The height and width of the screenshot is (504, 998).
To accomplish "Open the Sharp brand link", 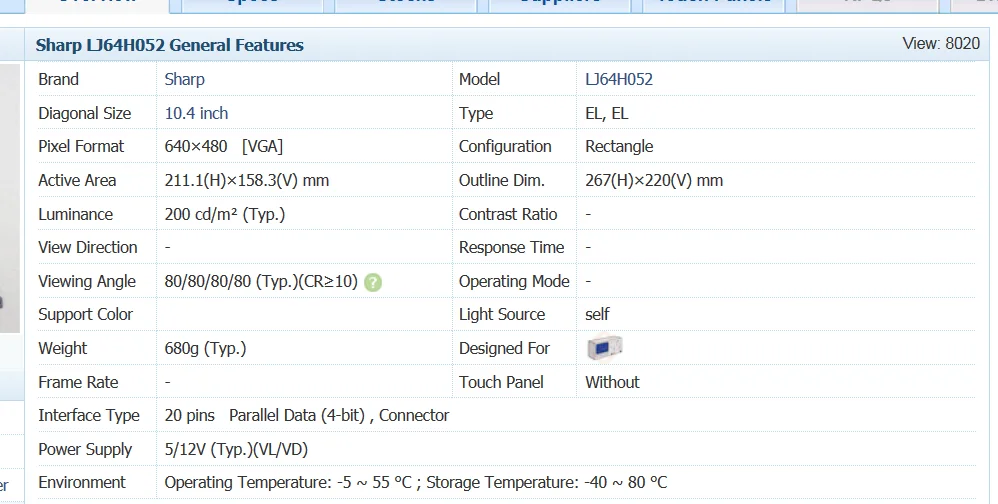I will tap(185, 79).
